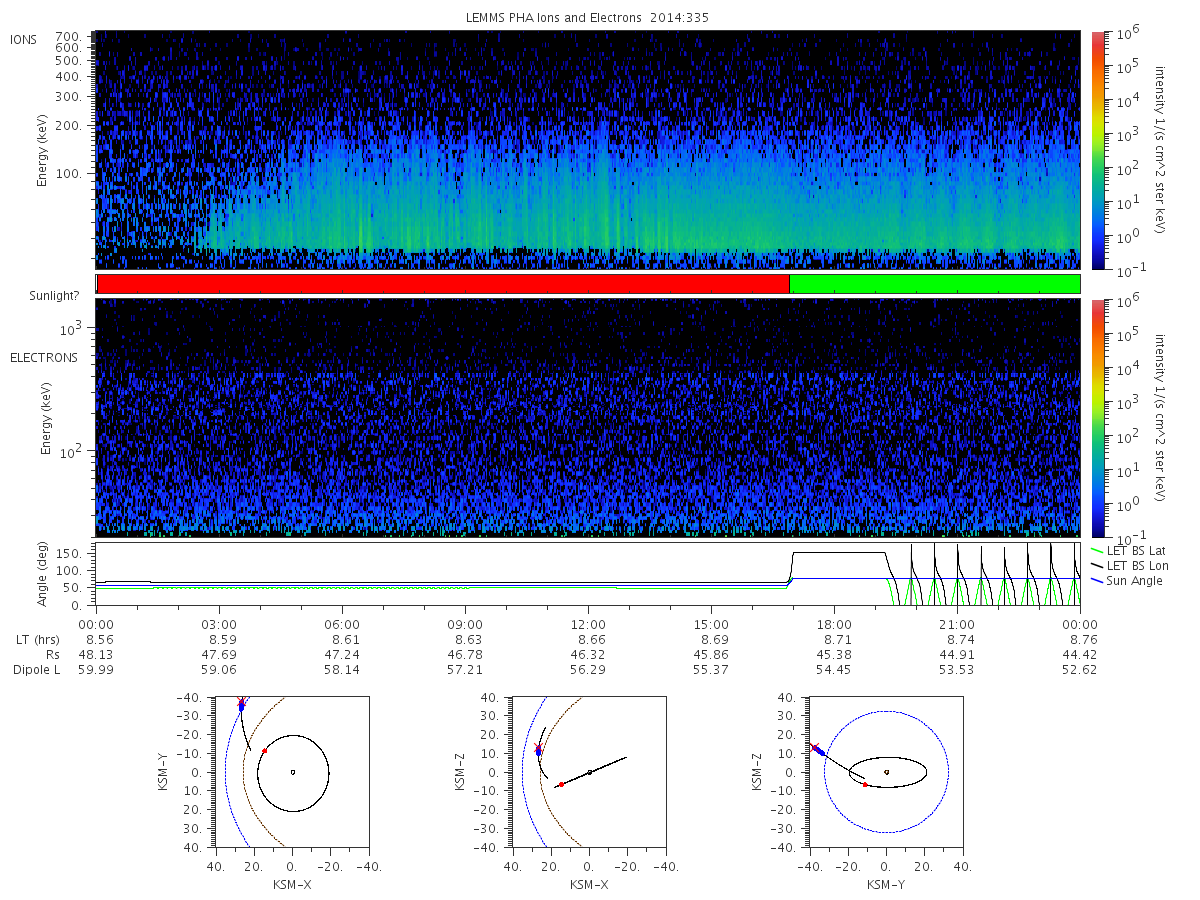Click the IONS panel label
The image size is (1200, 900).
tap(25, 39)
